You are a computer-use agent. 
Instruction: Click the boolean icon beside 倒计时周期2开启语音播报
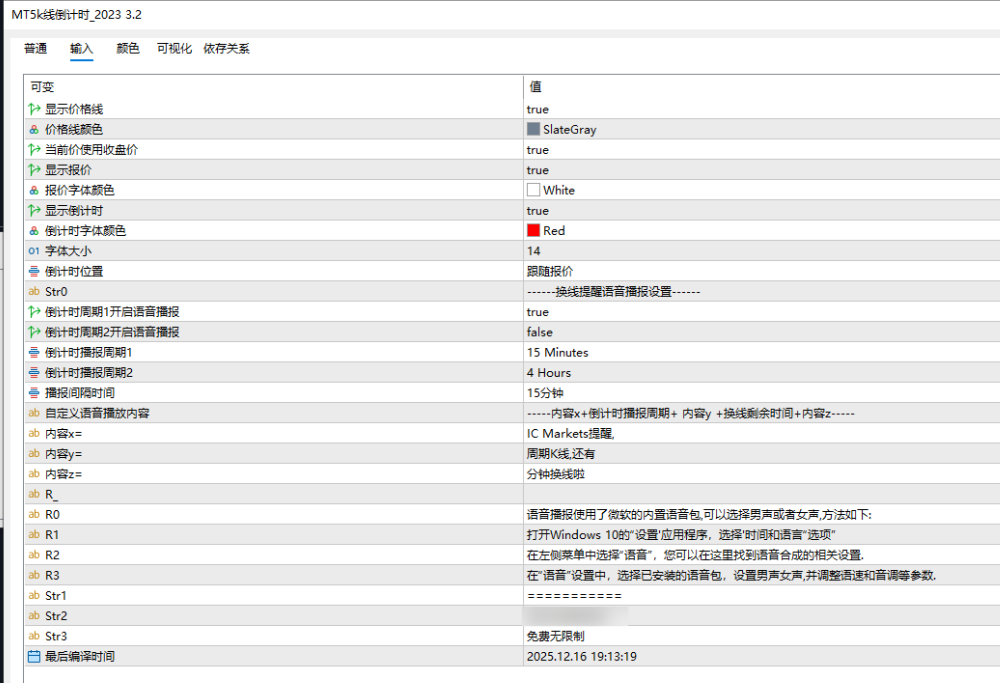coord(34,332)
